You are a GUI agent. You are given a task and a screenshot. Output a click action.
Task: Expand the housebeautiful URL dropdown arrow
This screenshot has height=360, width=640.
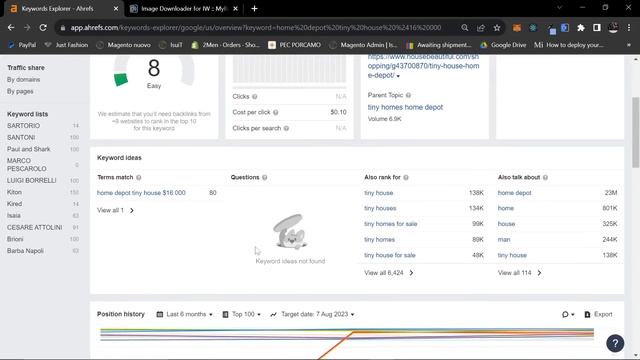pos(398,76)
